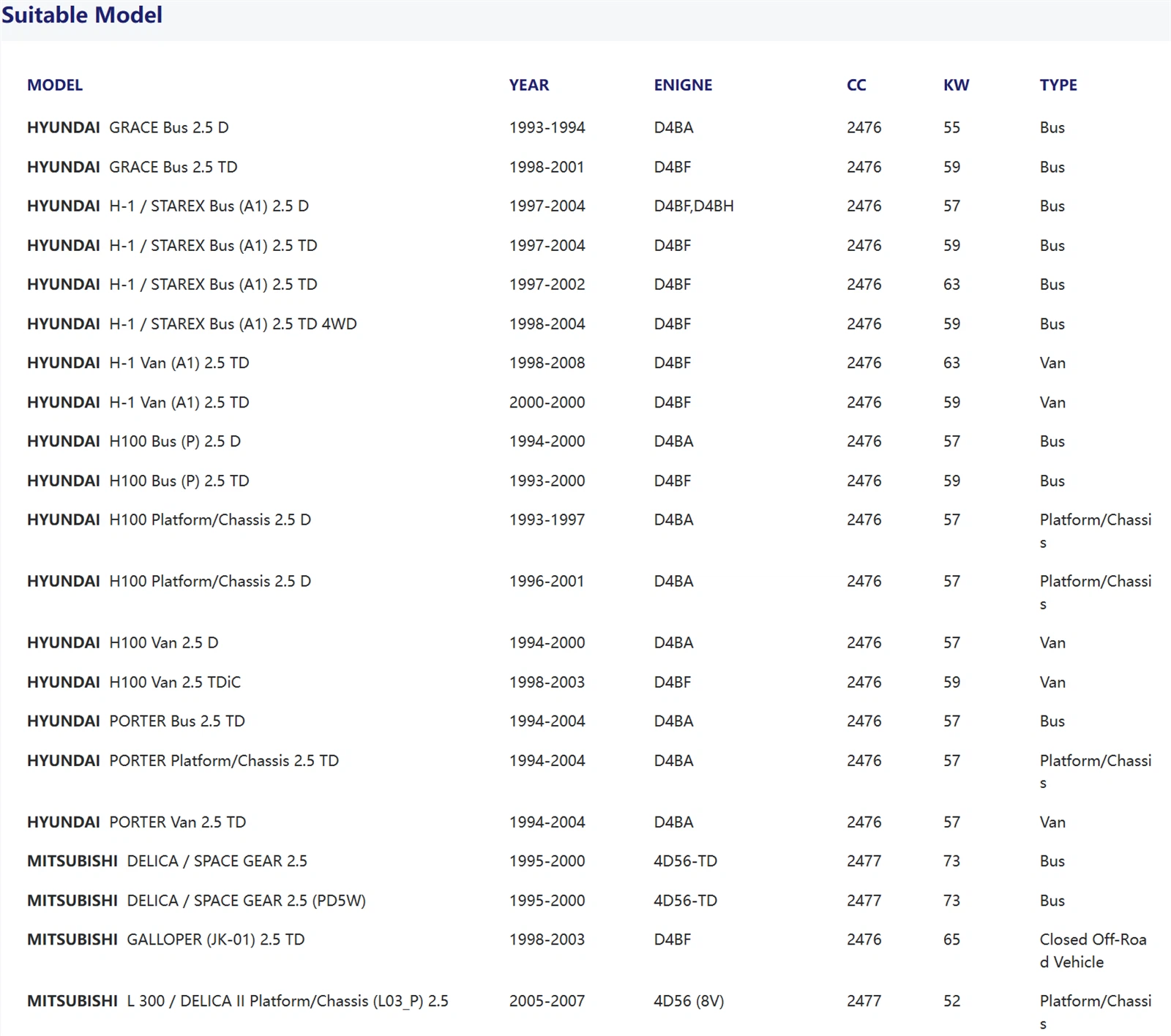The width and height of the screenshot is (1171, 1036).
Task: Click 'HYUNDAI PORTER Platform/Chassis 2.5 TD' model
Action: click(x=183, y=760)
